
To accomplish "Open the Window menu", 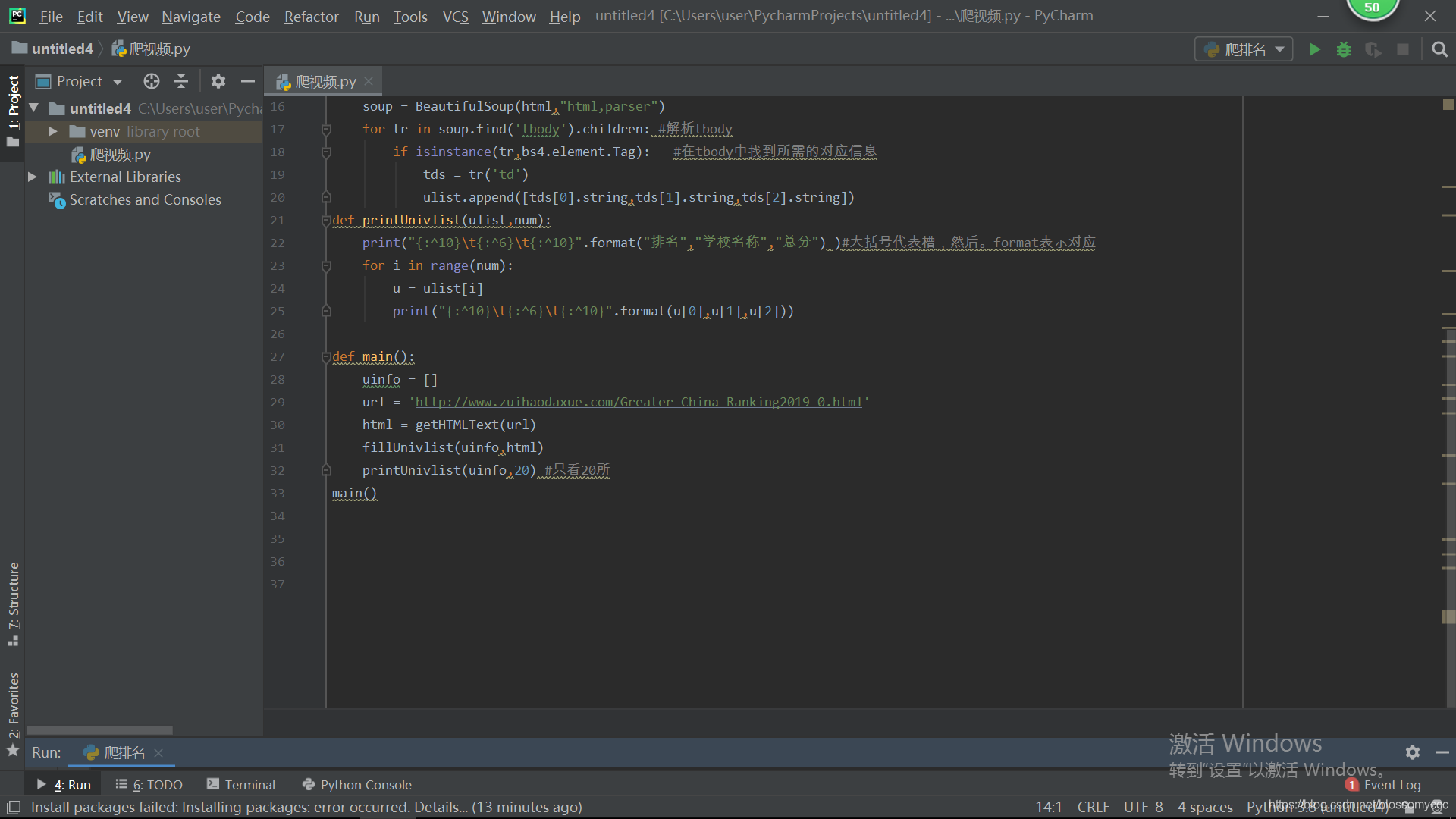I will [x=508, y=16].
